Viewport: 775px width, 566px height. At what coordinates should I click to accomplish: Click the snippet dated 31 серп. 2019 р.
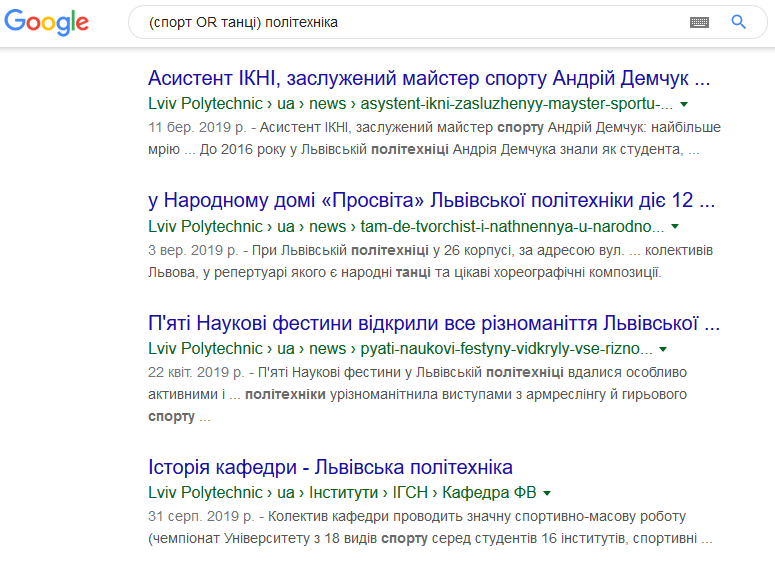430,527
